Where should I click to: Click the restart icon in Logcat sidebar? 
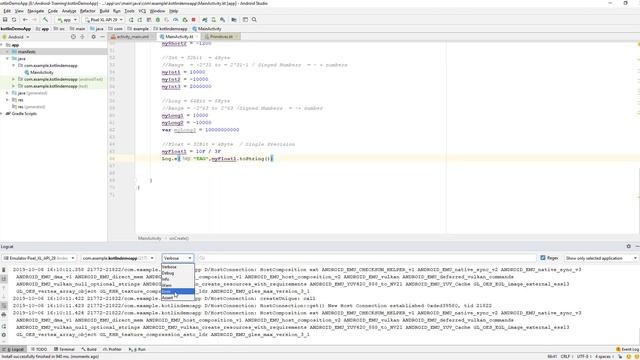click(x=4, y=326)
